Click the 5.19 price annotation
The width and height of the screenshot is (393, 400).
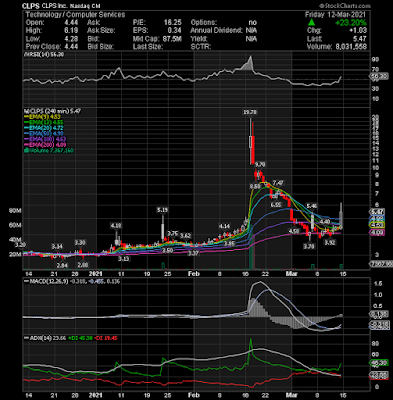(x=162, y=210)
